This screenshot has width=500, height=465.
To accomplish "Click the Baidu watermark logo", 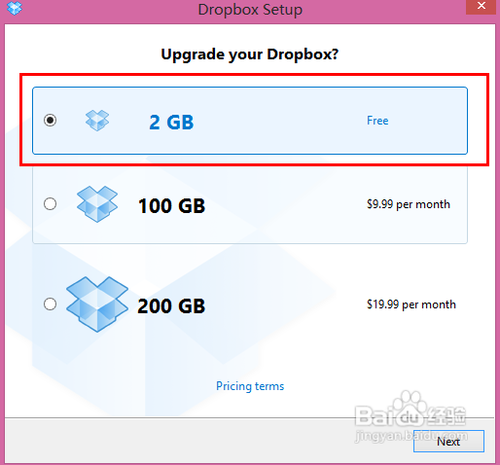I will (x=410, y=410).
